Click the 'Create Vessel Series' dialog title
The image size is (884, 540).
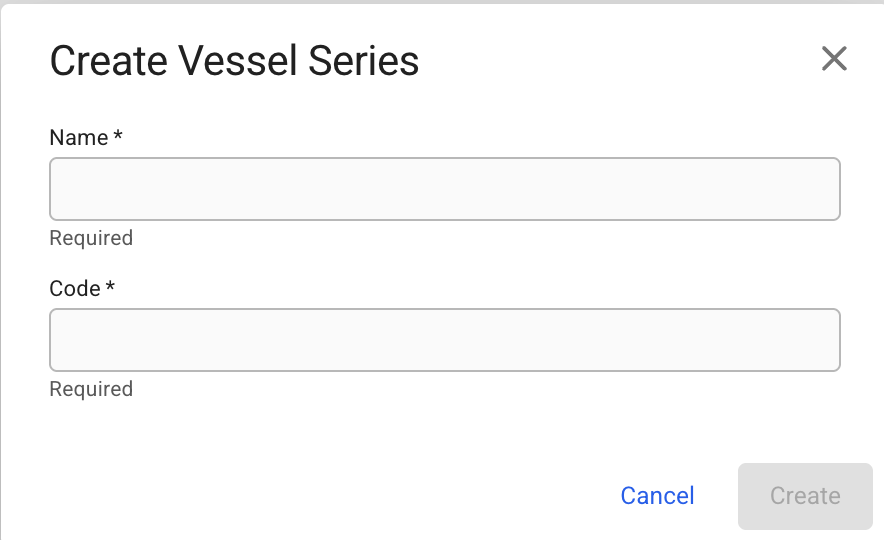(x=234, y=62)
